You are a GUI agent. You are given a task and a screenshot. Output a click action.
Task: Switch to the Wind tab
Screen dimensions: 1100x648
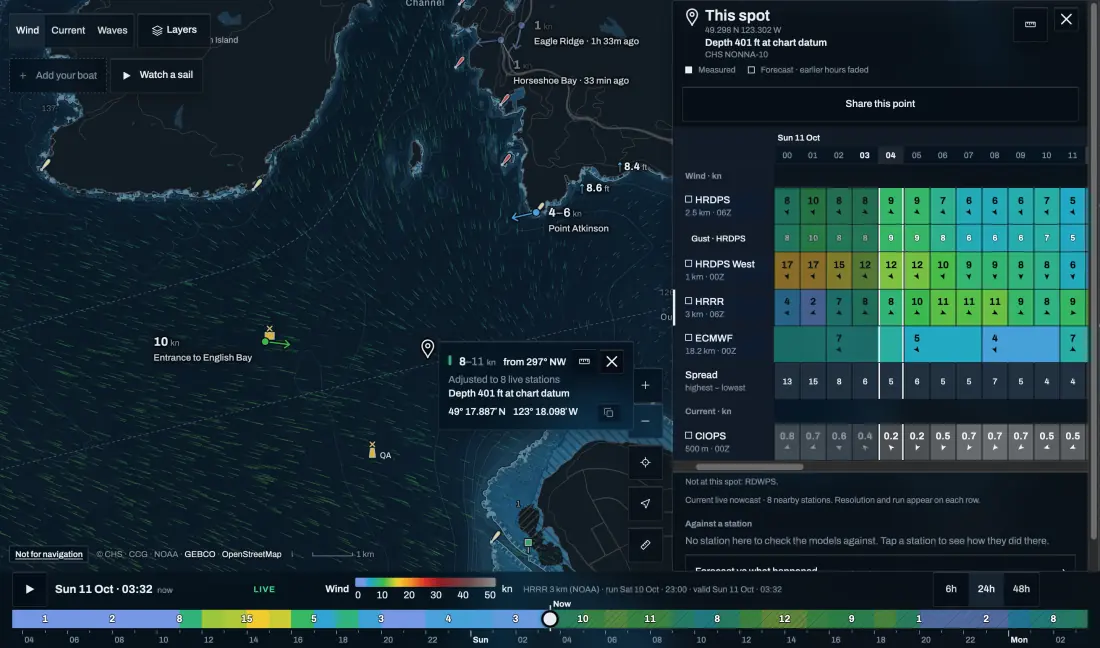pyautogui.click(x=27, y=30)
